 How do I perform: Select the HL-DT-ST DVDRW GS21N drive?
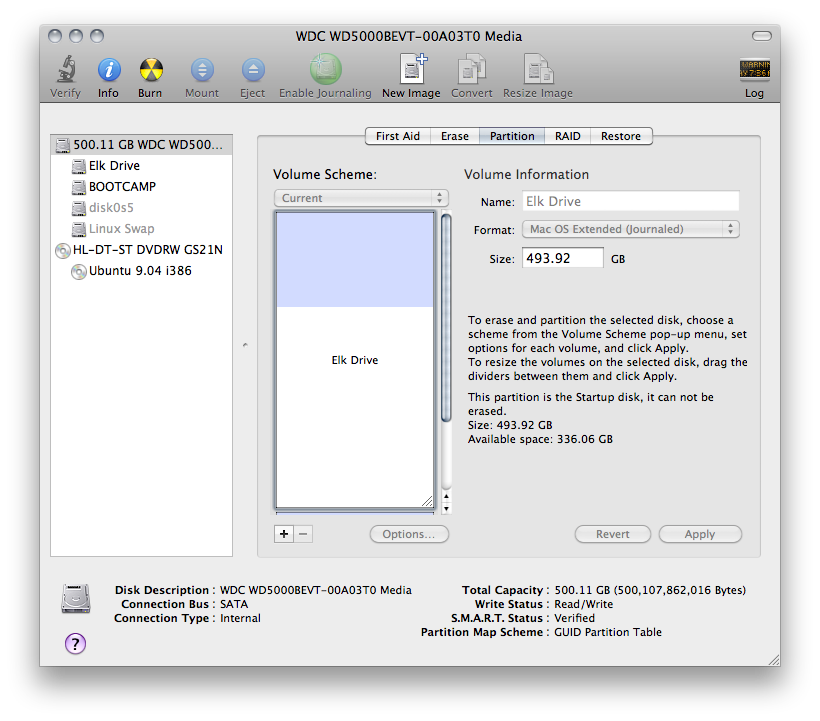(x=142, y=250)
